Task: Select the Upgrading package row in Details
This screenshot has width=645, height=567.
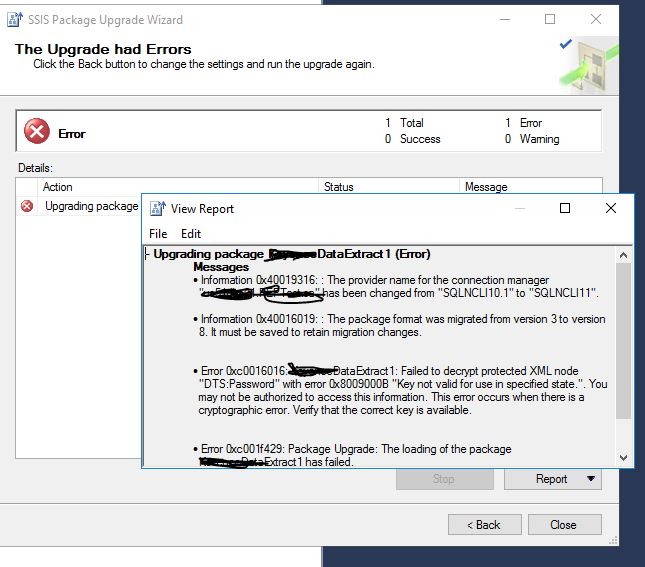Action: [x=79, y=206]
